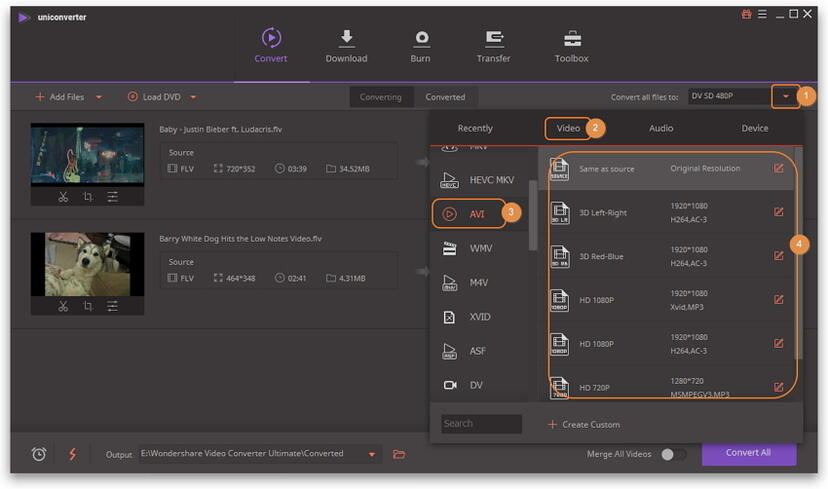Trim the Barry White Dog video

pyautogui.click(x=63, y=306)
